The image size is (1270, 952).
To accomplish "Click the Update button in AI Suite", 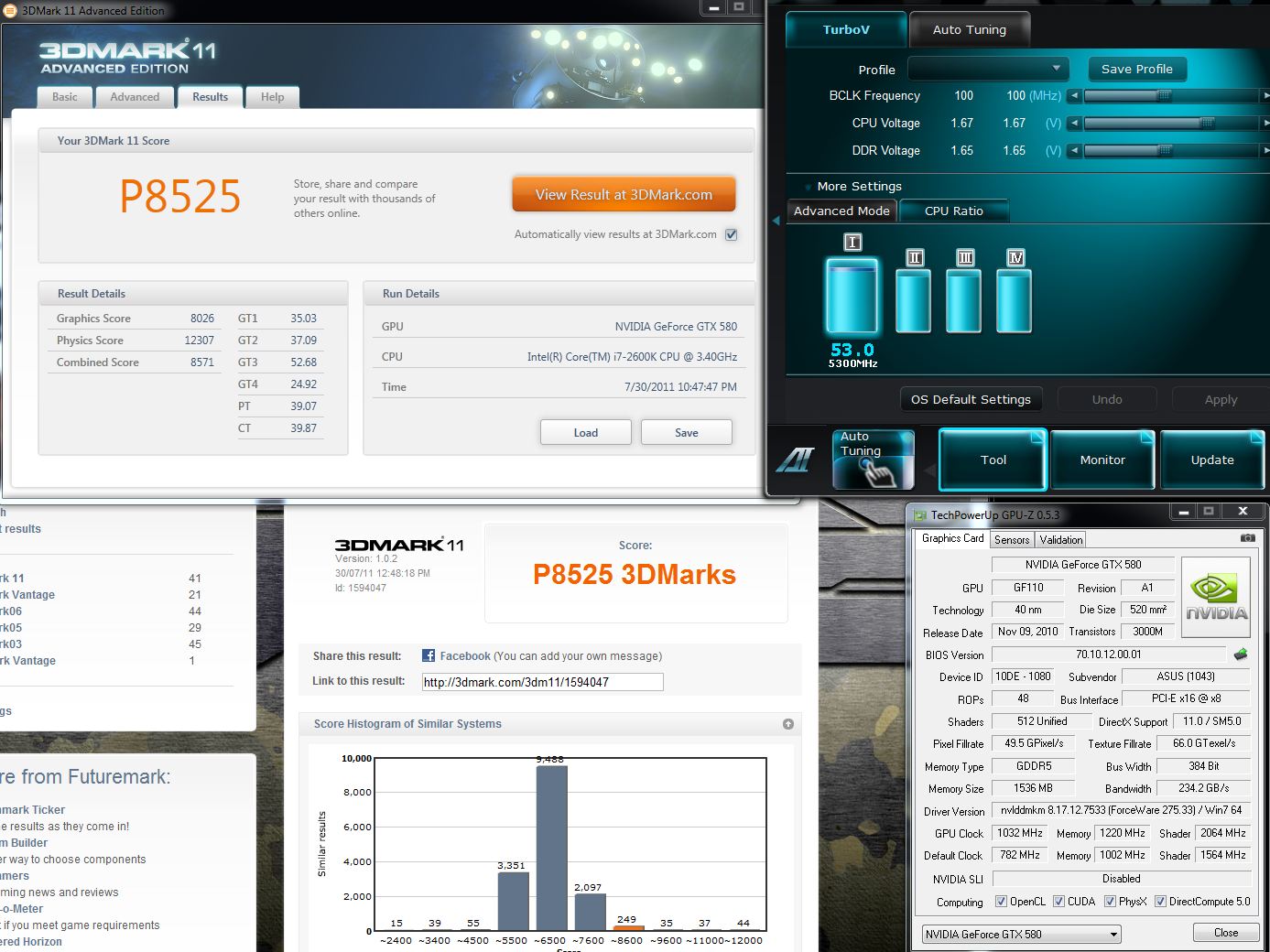I will coord(1212,460).
